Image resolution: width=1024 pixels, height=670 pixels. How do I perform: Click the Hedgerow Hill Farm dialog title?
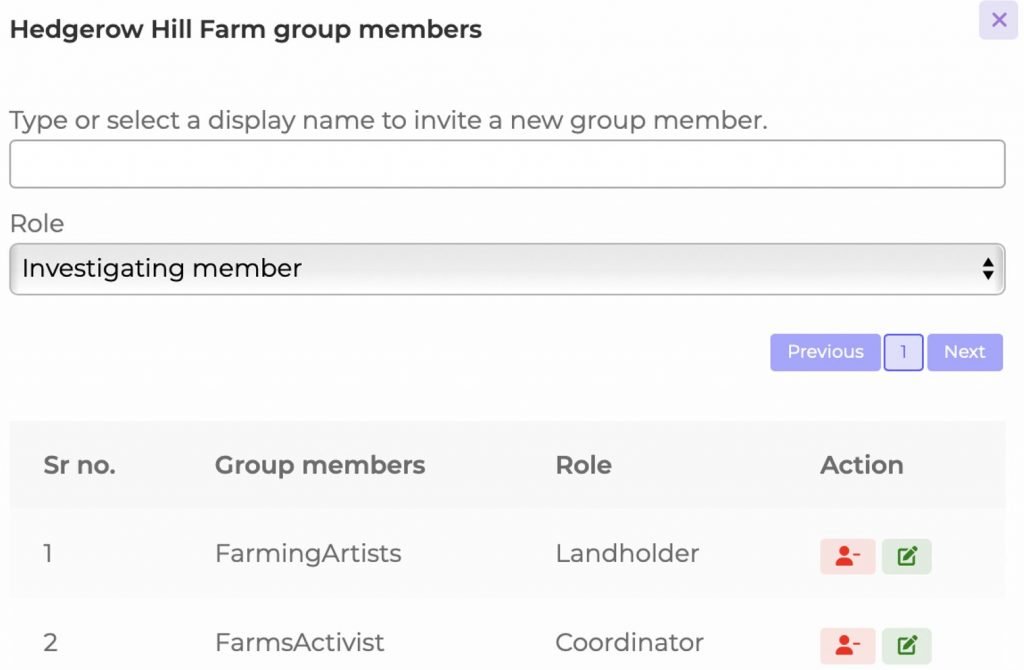pyautogui.click(x=246, y=29)
